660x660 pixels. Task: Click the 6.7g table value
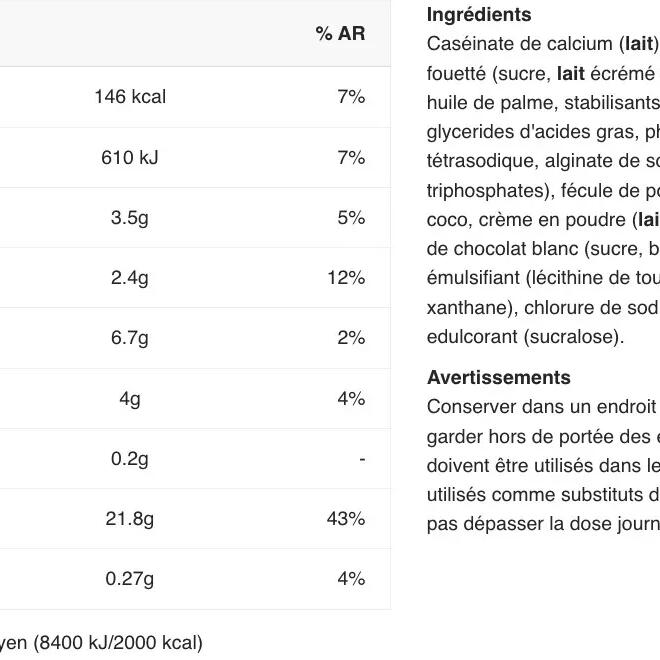130,338
